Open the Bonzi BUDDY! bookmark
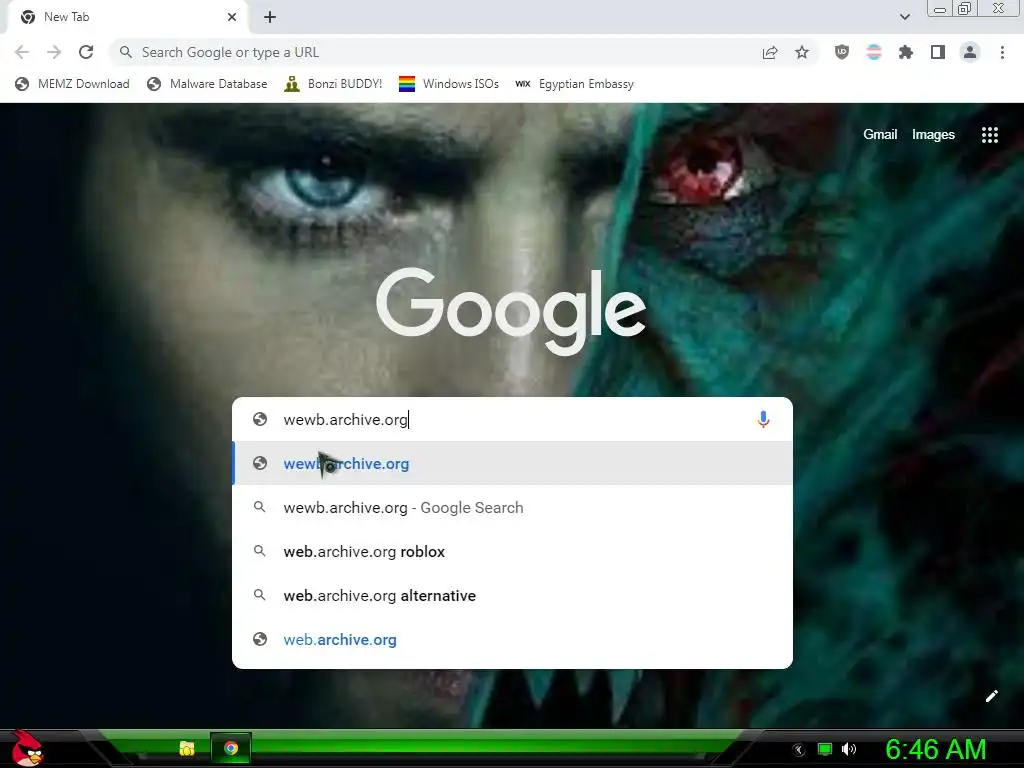This screenshot has height=768, width=1024. [333, 84]
